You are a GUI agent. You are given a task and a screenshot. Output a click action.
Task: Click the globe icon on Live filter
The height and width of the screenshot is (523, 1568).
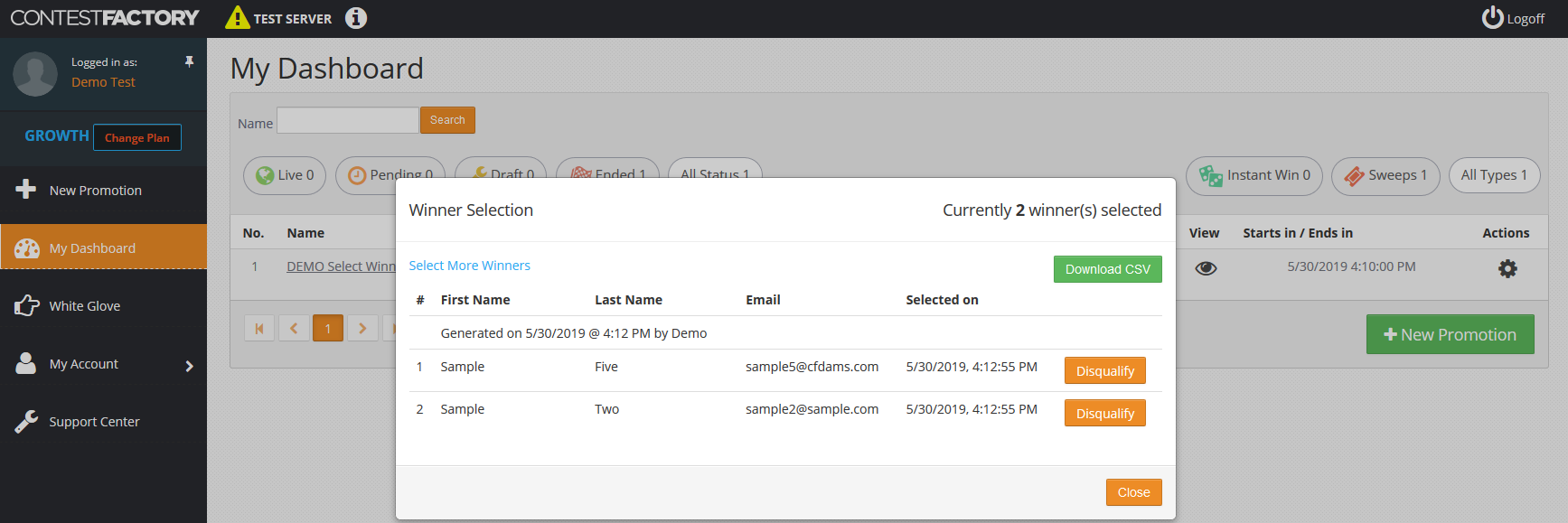tap(265, 175)
